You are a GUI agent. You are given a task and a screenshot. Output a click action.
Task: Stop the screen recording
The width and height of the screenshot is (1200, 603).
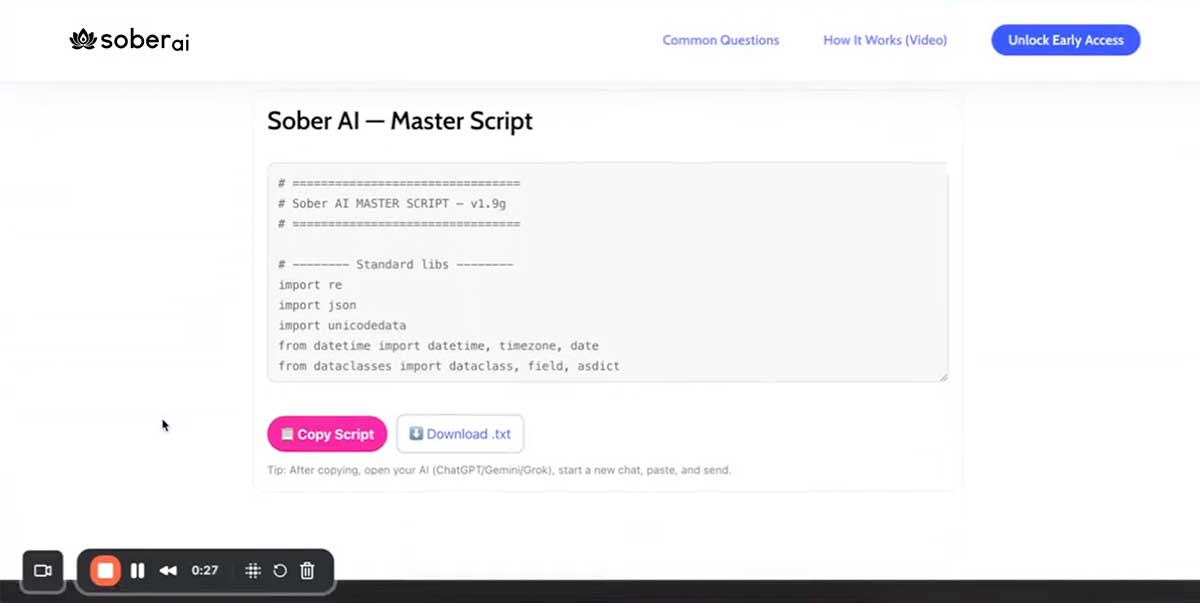coord(105,570)
